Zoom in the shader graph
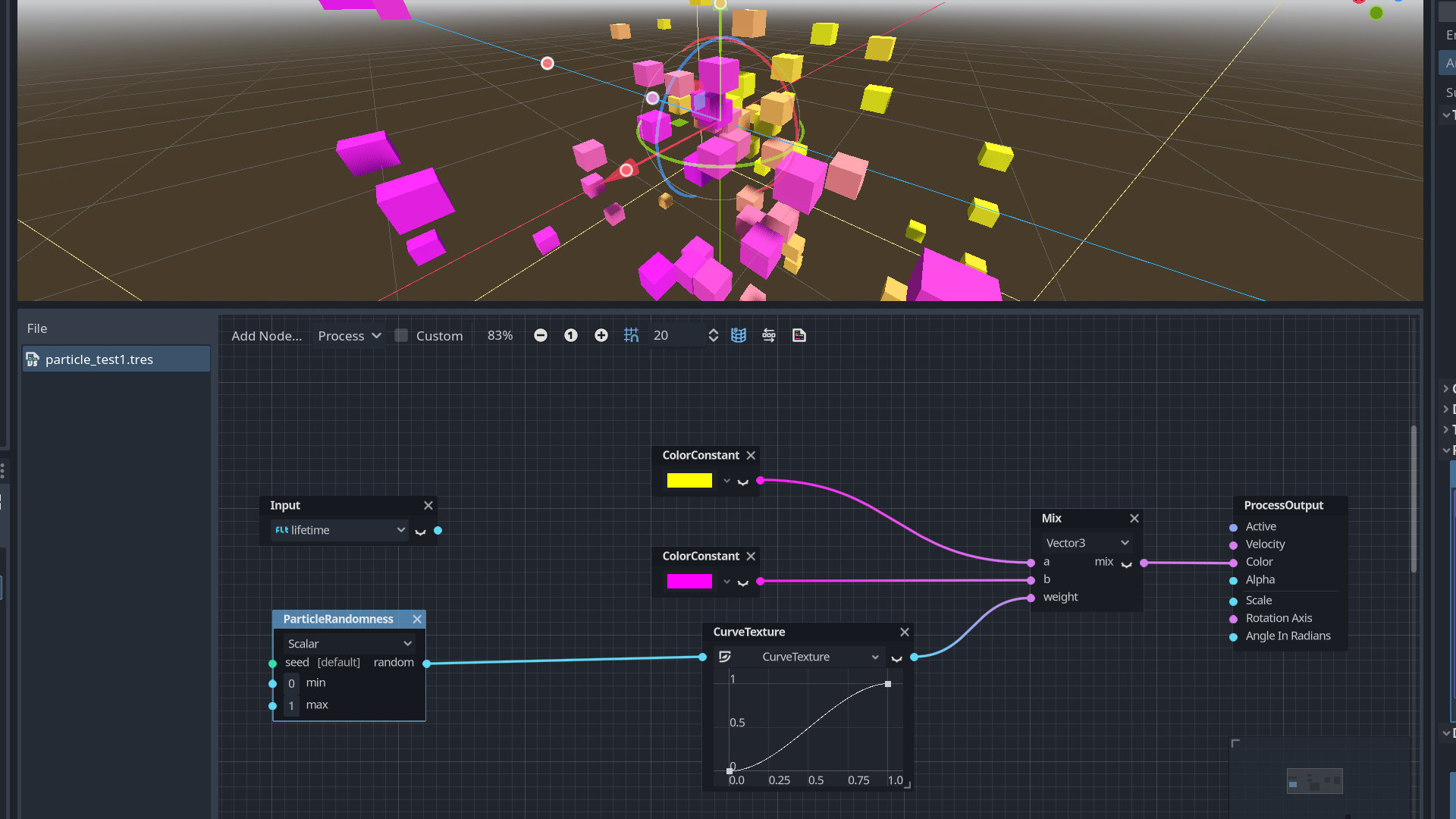1456x819 pixels. pyautogui.click(x=601, y=335)
